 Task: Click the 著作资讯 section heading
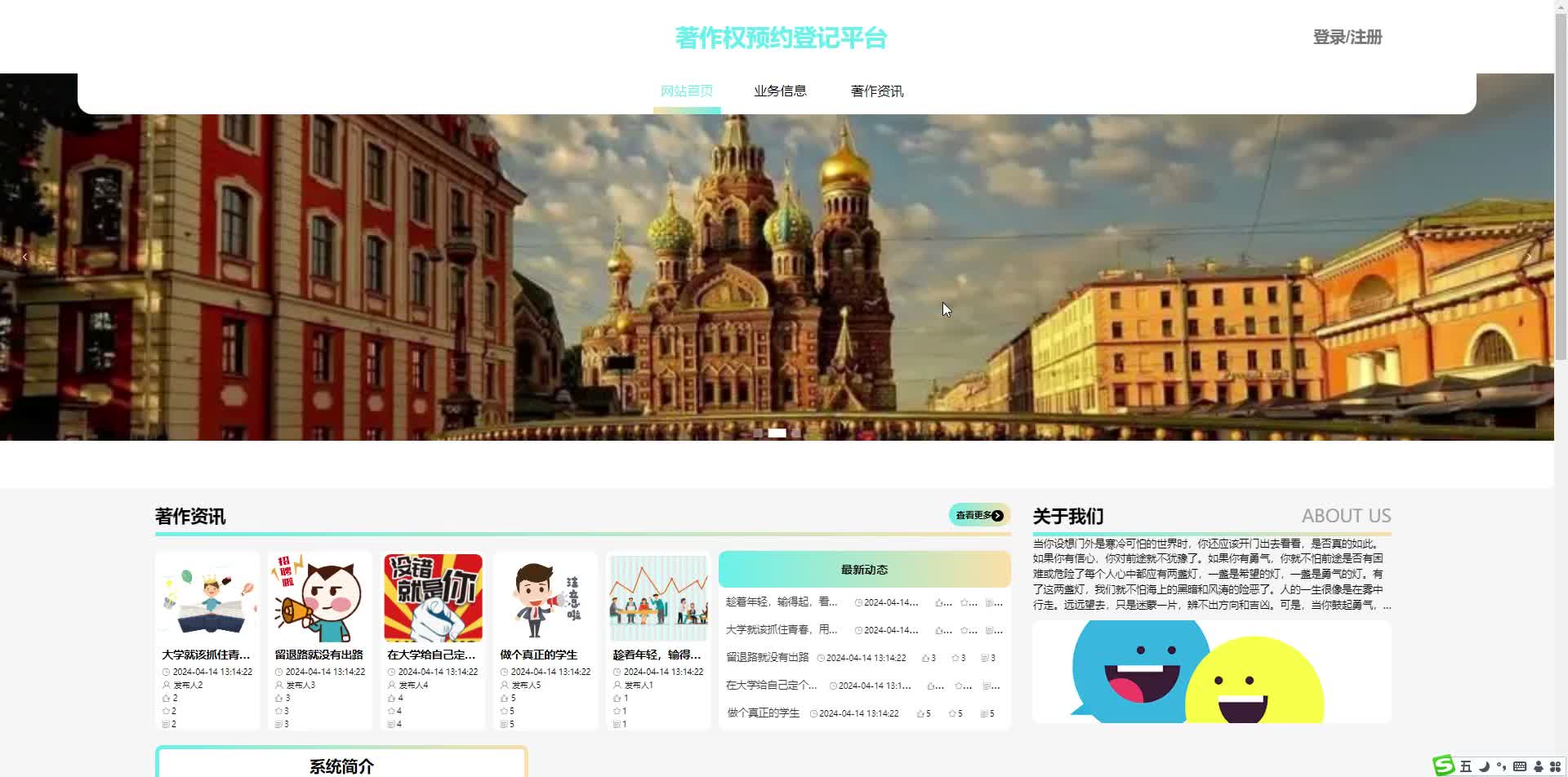tap(190, 517)
